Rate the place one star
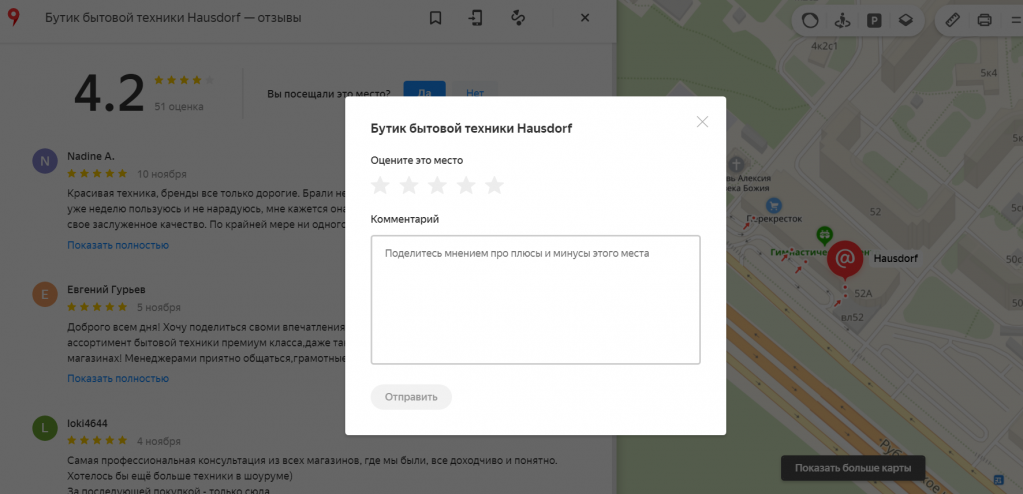The height and width of the screenshot is (494, 1023). [380, 185]
